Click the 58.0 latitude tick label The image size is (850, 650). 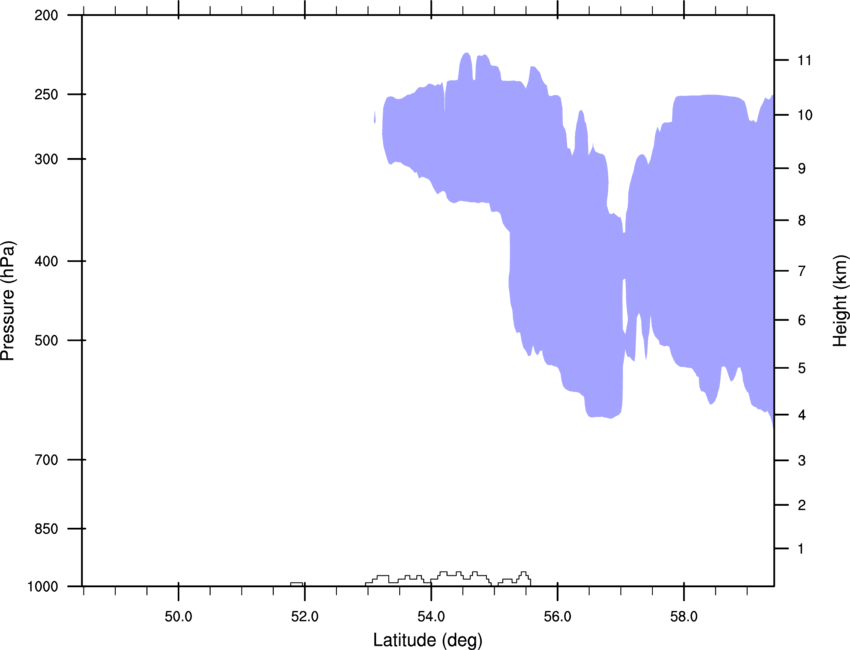[684, 617]
